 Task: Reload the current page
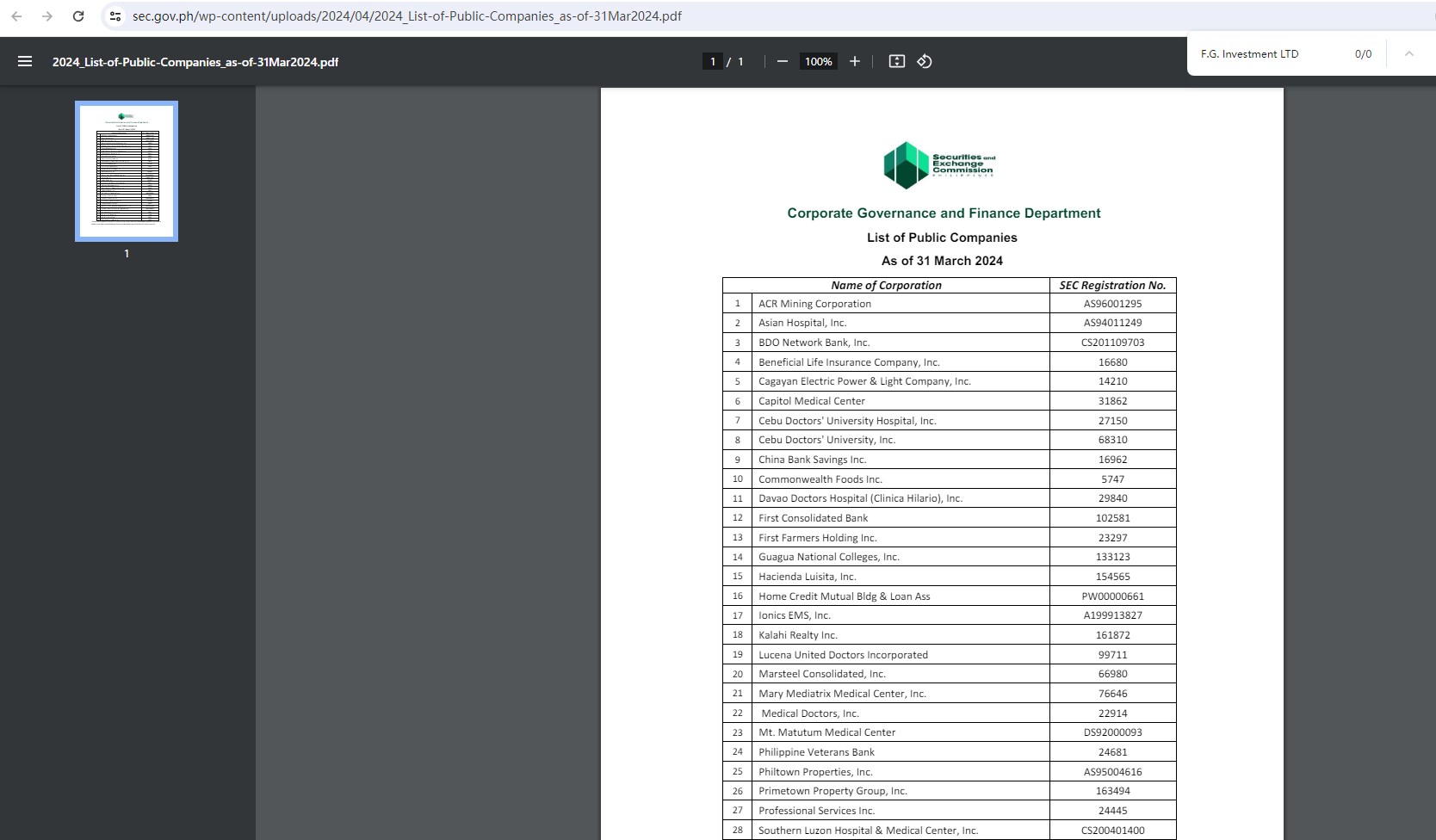pos(78,16)
